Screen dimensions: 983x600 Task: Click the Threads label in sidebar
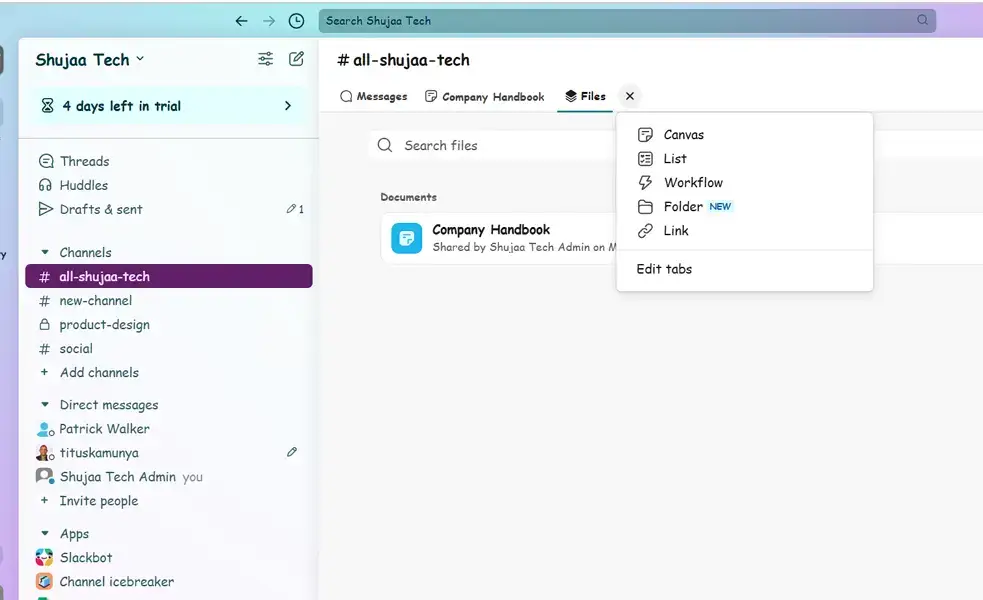tap(85, 161)
